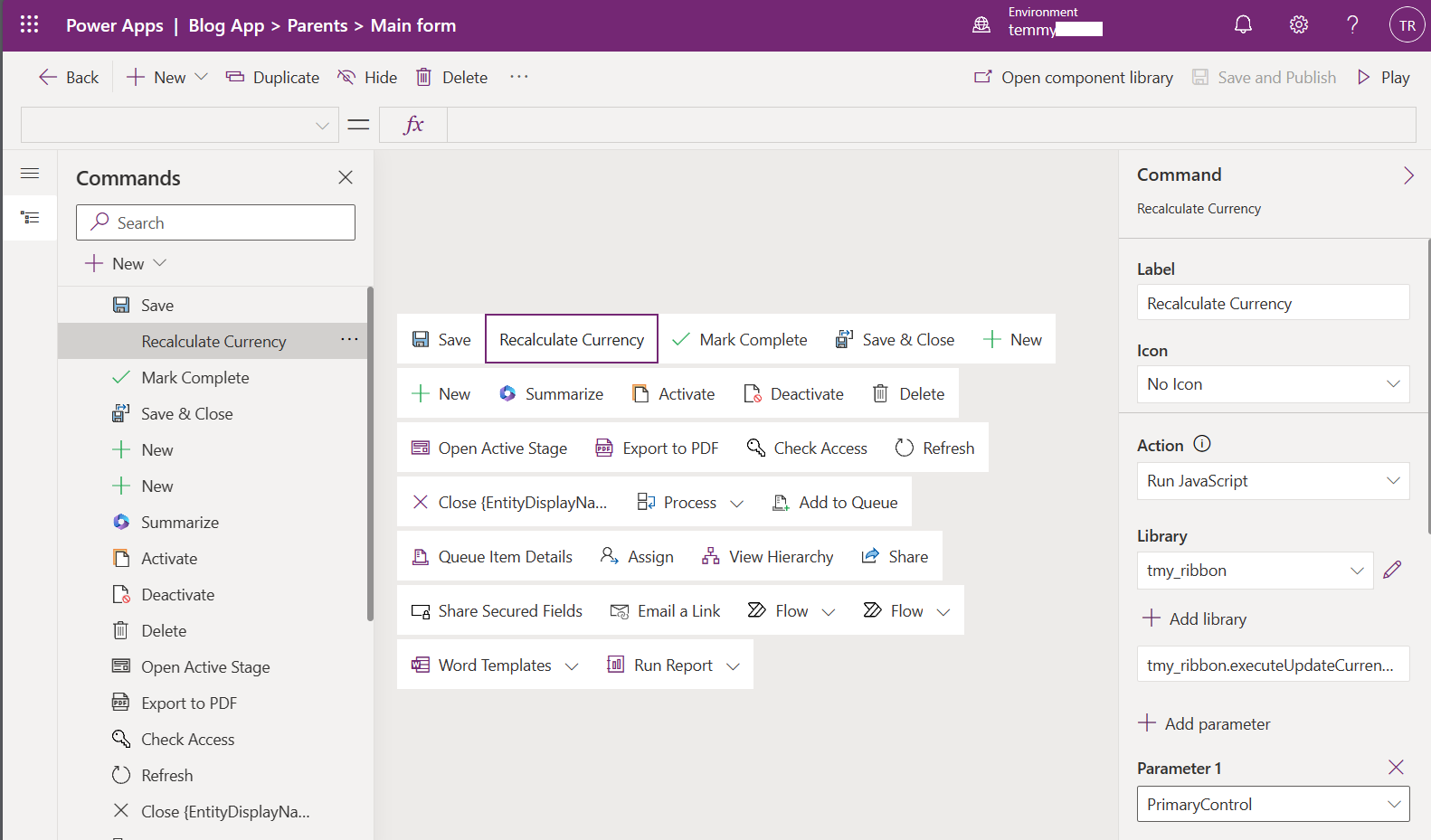The height and width of the screenshot is (840, 1431).
Task: Click the hamburger menu icon in left rail
Action: (x=30, y=173)
